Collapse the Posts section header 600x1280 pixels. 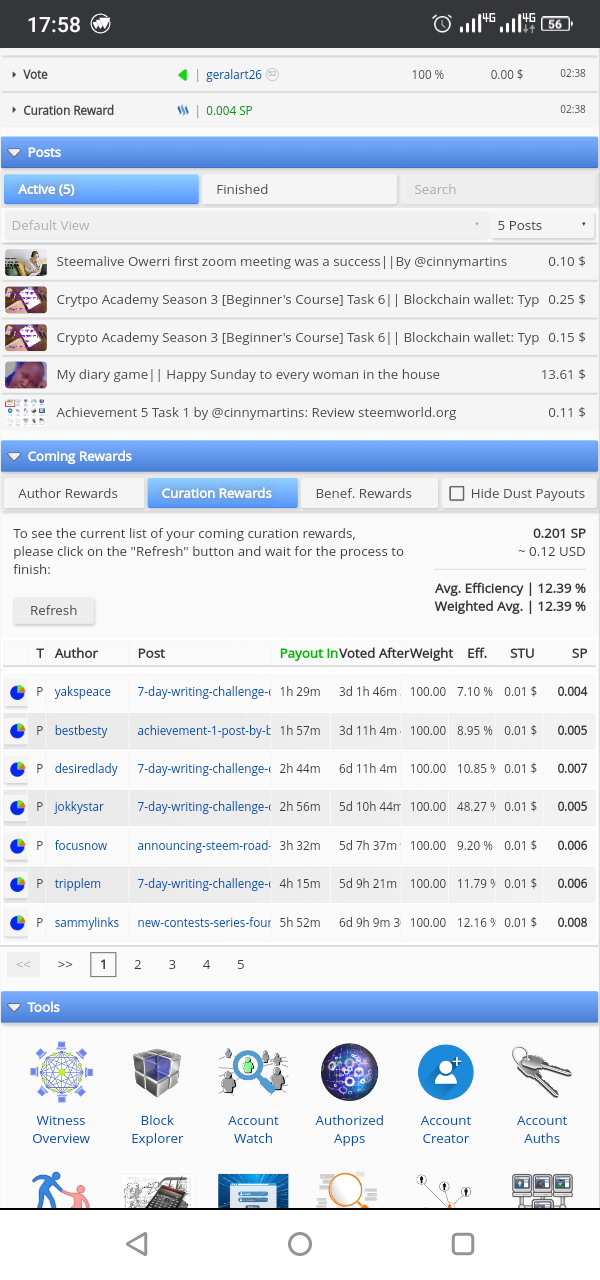point(300,152)
